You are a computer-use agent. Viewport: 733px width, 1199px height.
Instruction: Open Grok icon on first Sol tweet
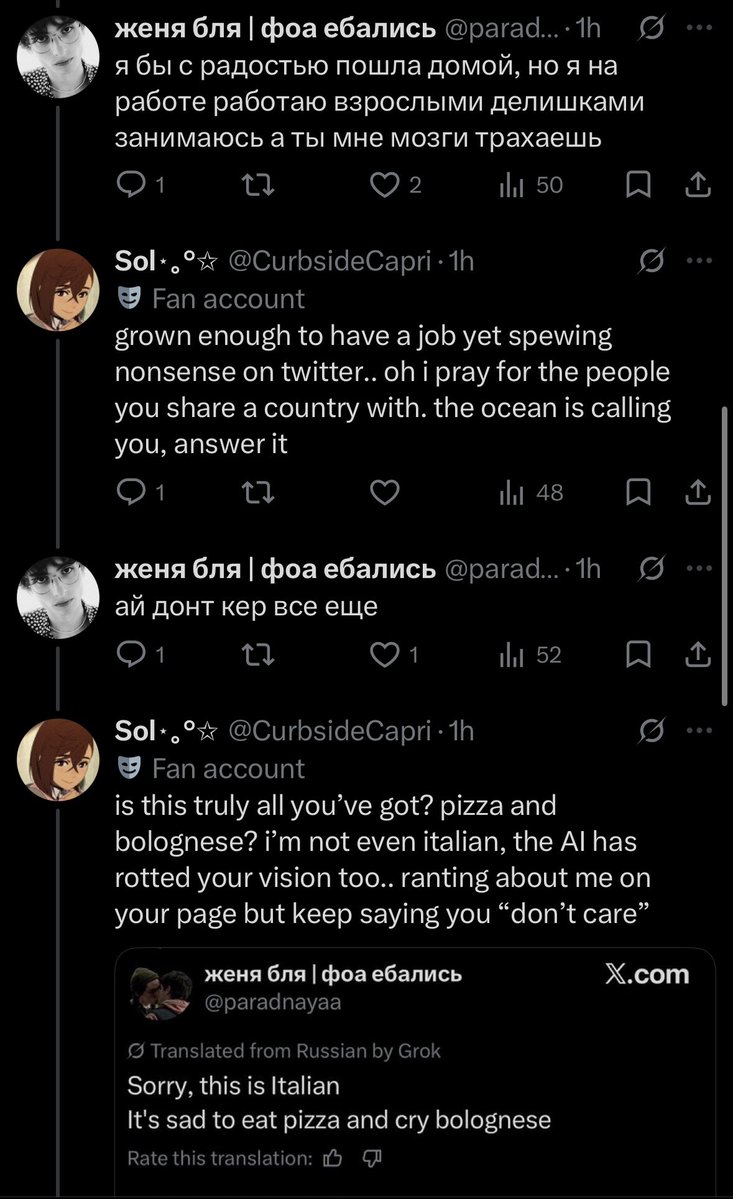point(651,262)
